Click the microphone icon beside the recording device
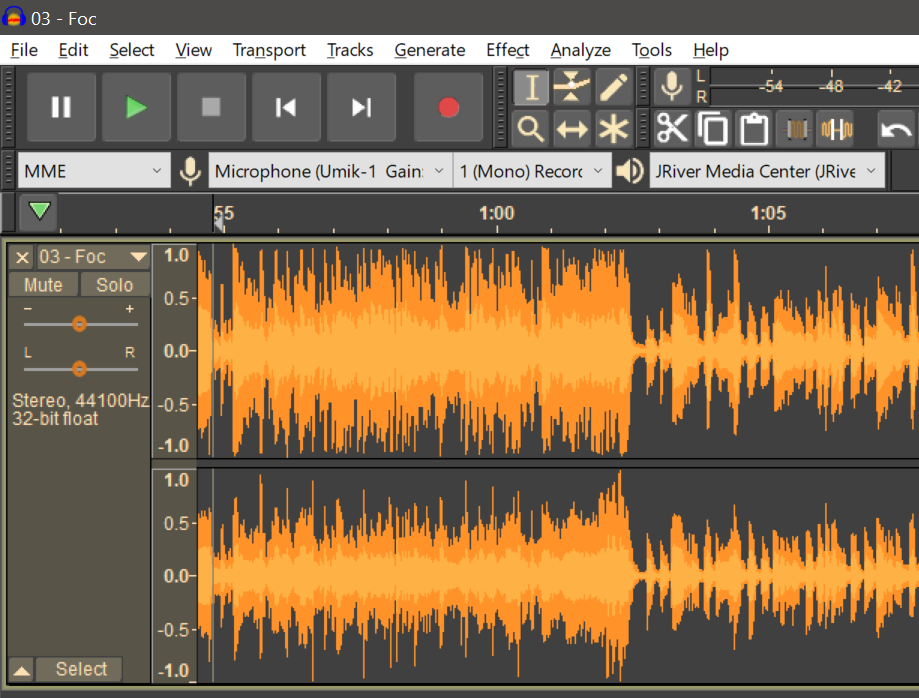Image resolution: width=919 pixels, height=698 pixels. point(190,171)
